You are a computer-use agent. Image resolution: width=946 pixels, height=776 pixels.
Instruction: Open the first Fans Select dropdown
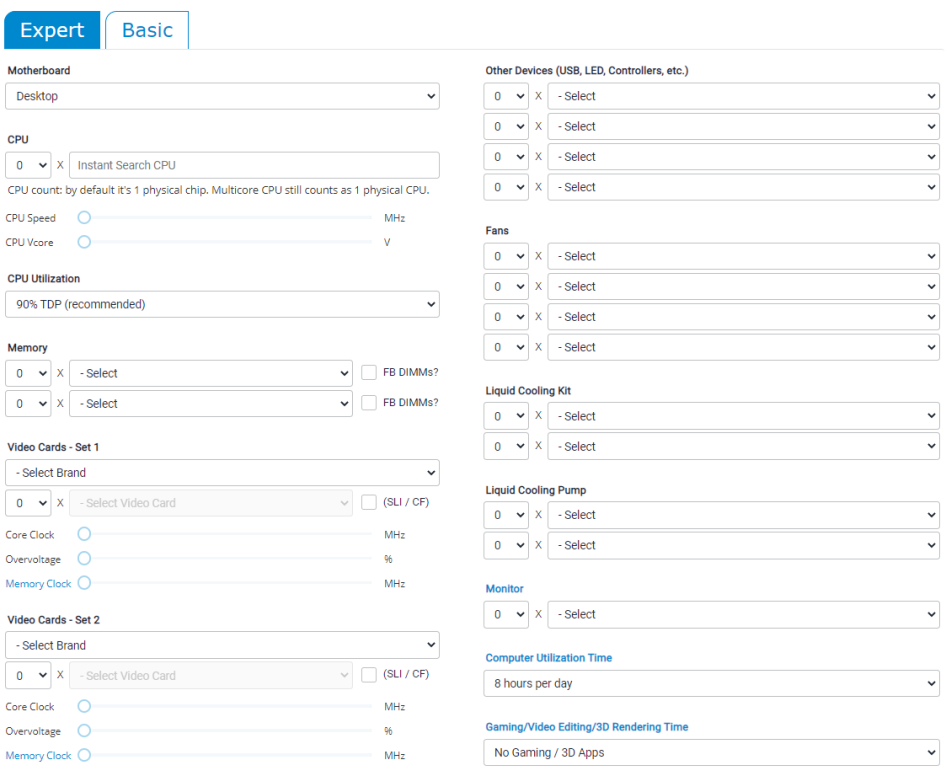743,256
